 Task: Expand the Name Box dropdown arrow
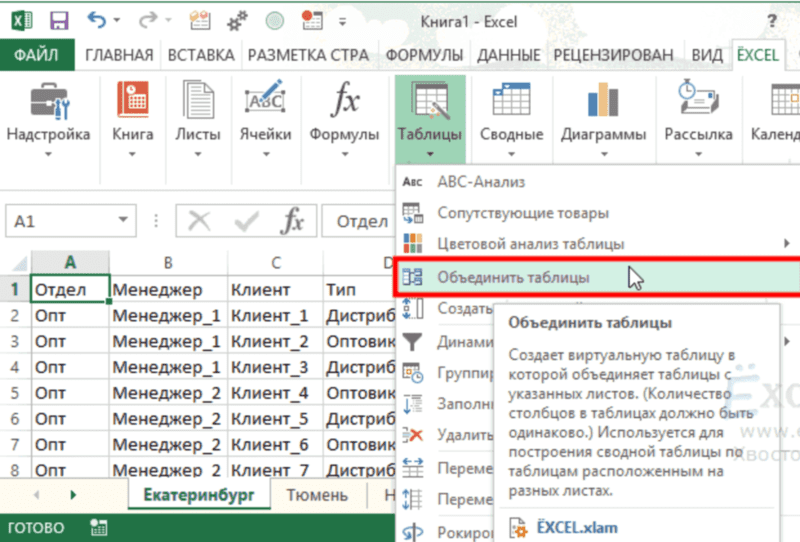(x=124, y=221)
